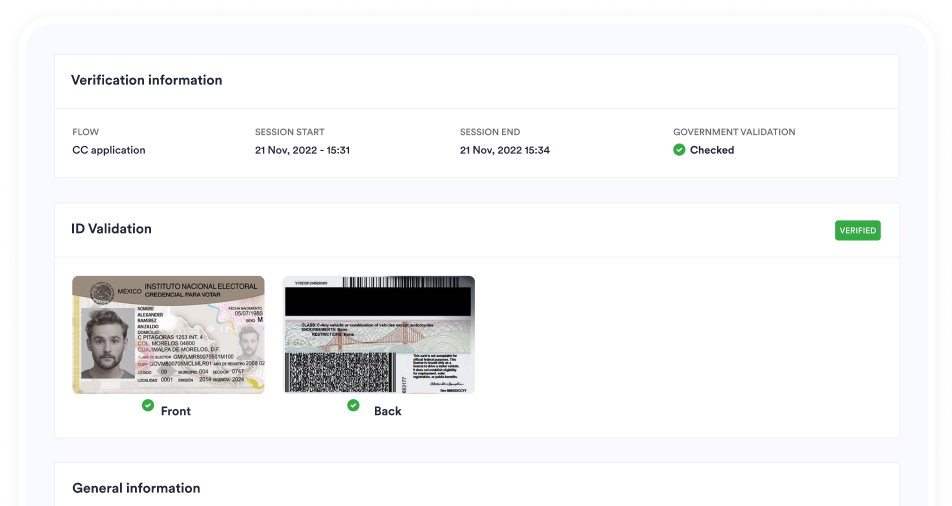Click the 'SESSION END' label
Screen dimensions: 952x506
490,132
